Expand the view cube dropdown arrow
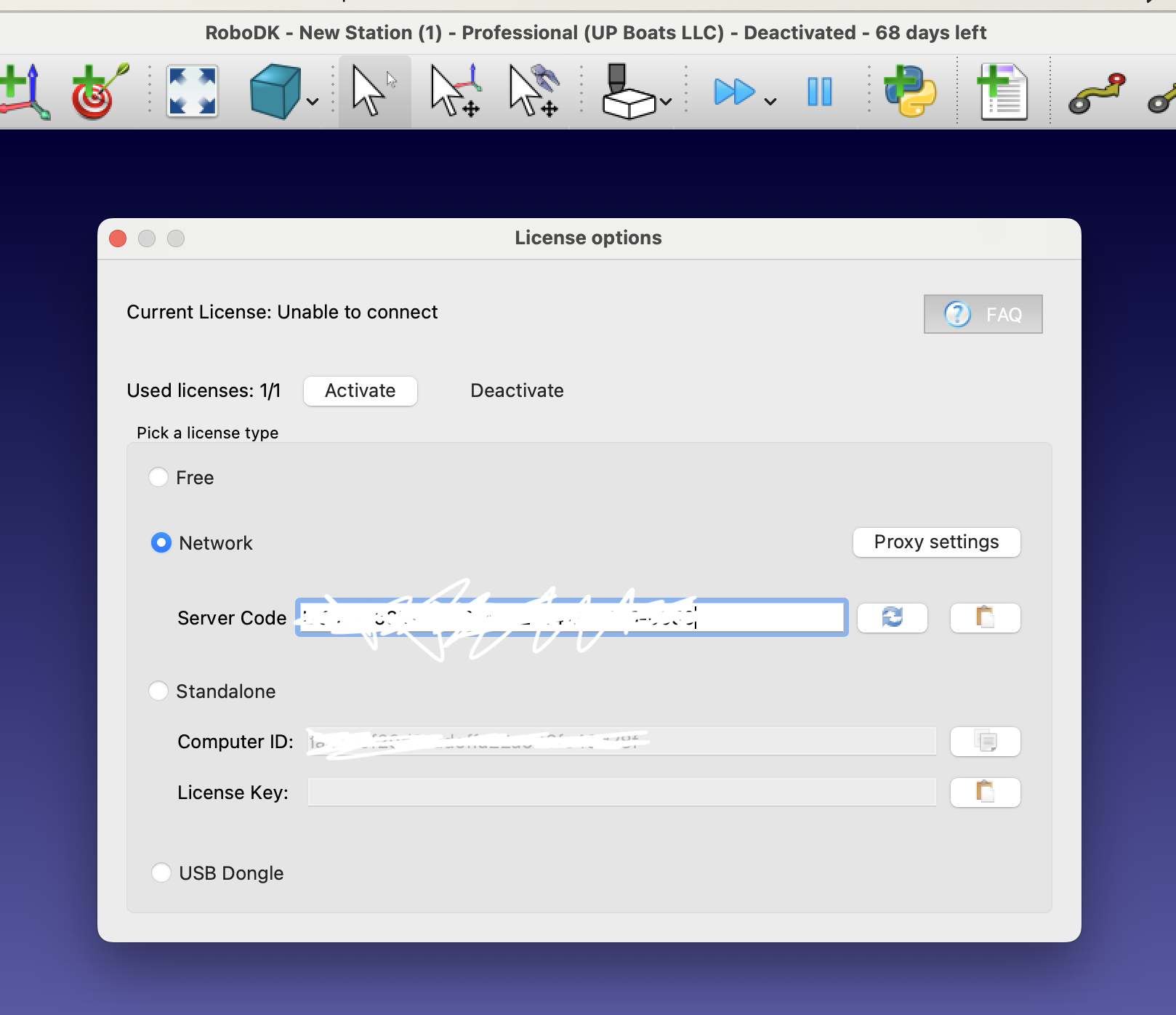The height and width of the screenshot is (1015, 1176). pos(313,102)
